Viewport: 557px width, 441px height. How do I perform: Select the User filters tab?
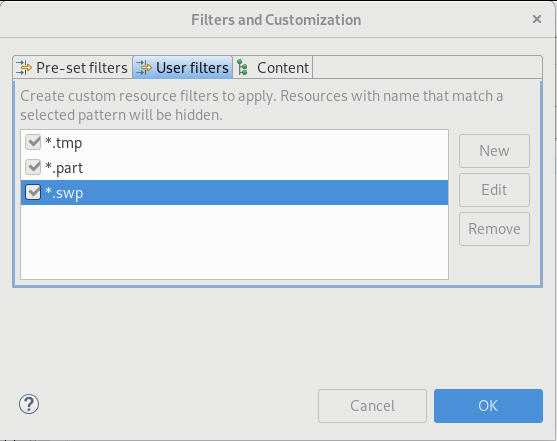[x=183, y=68]
